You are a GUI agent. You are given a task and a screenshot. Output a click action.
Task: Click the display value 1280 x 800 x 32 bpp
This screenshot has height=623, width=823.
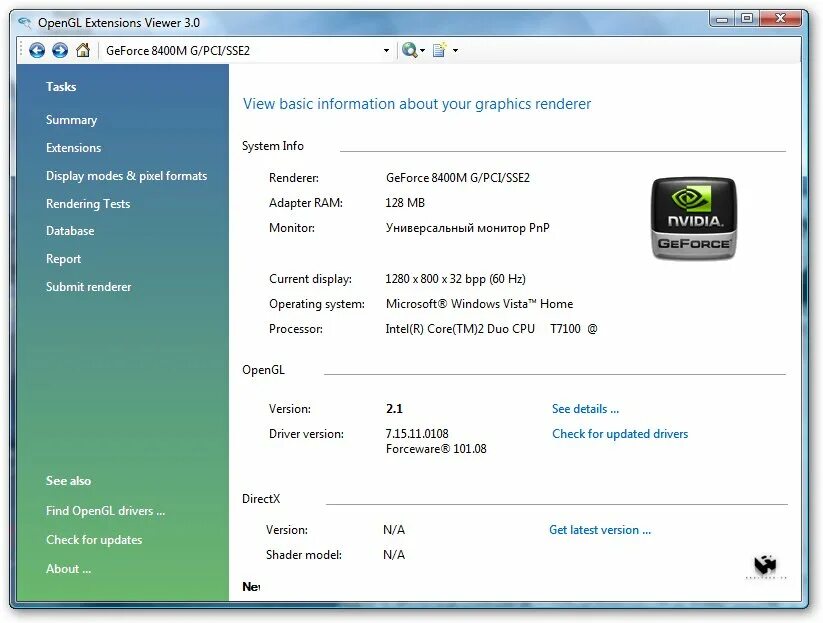pos(455,279)
